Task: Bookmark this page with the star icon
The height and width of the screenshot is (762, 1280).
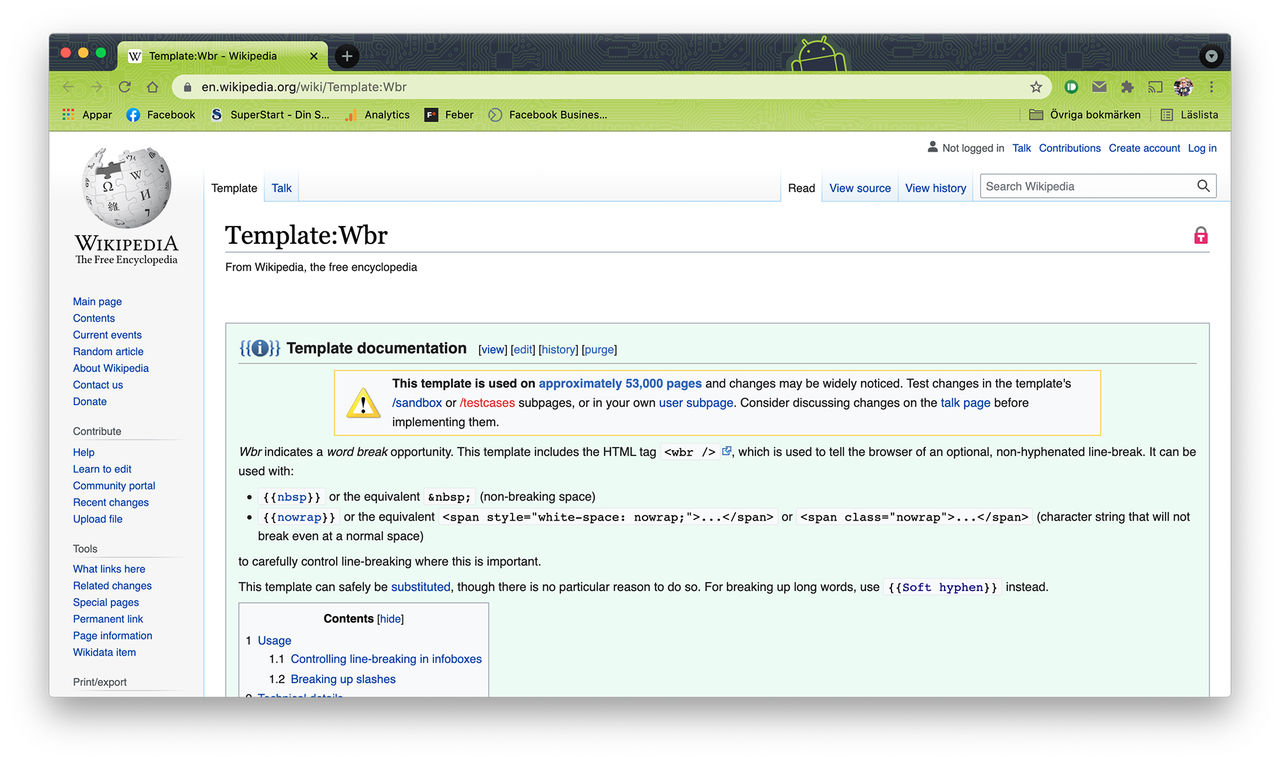Action: pos(1036,87)
